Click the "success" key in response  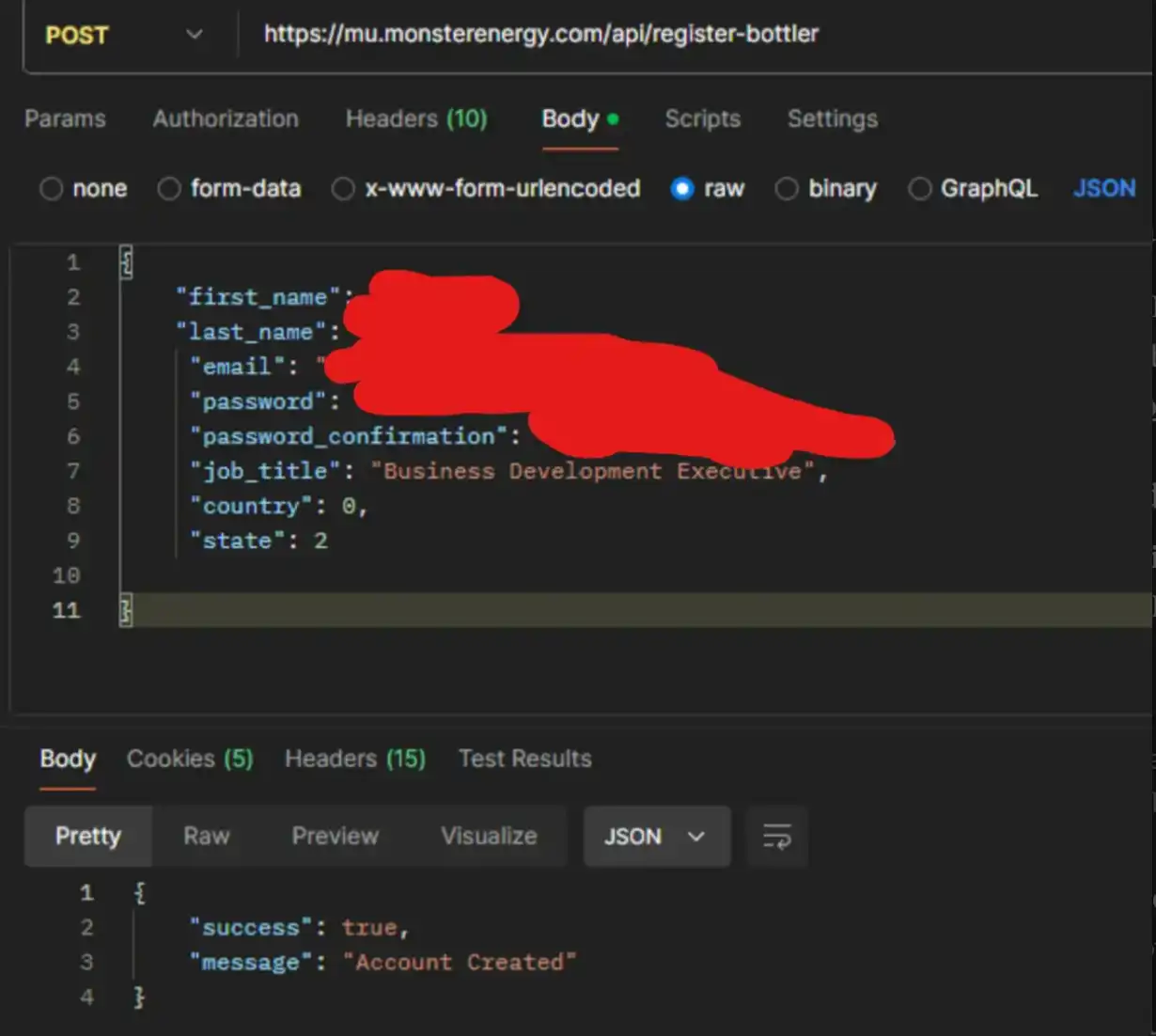[x=251, y=928]
